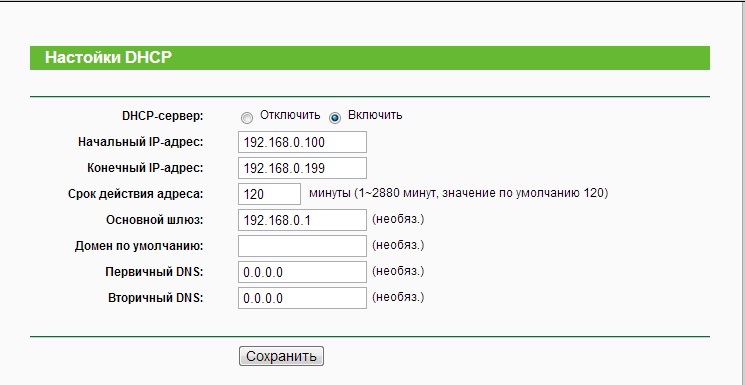Click the Основной шлюз label text
The width and height of the screenshot is (745, 385).
click(x=155, y=220)
